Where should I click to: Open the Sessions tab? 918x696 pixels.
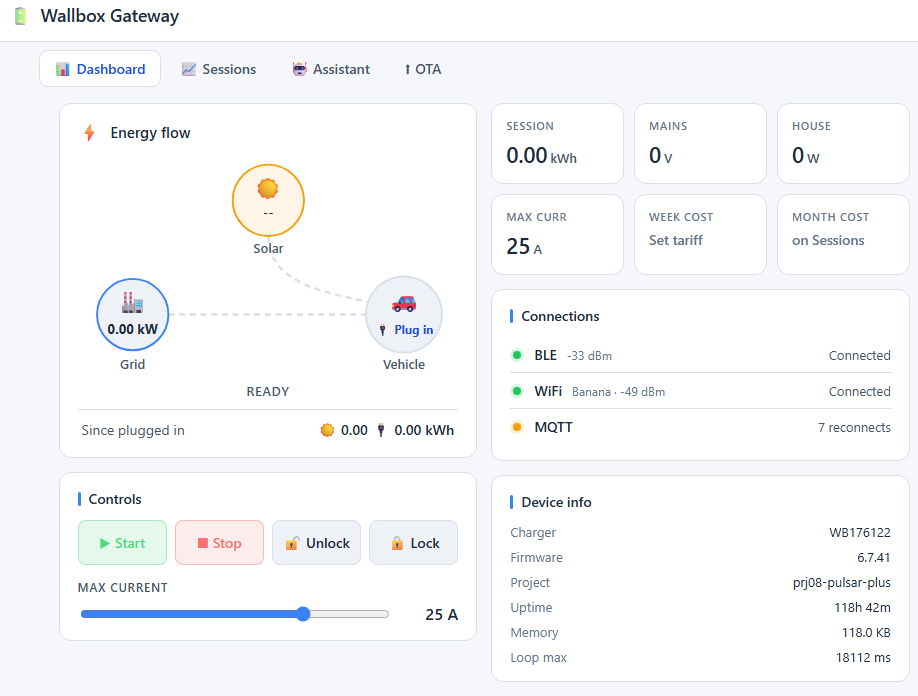219,69
